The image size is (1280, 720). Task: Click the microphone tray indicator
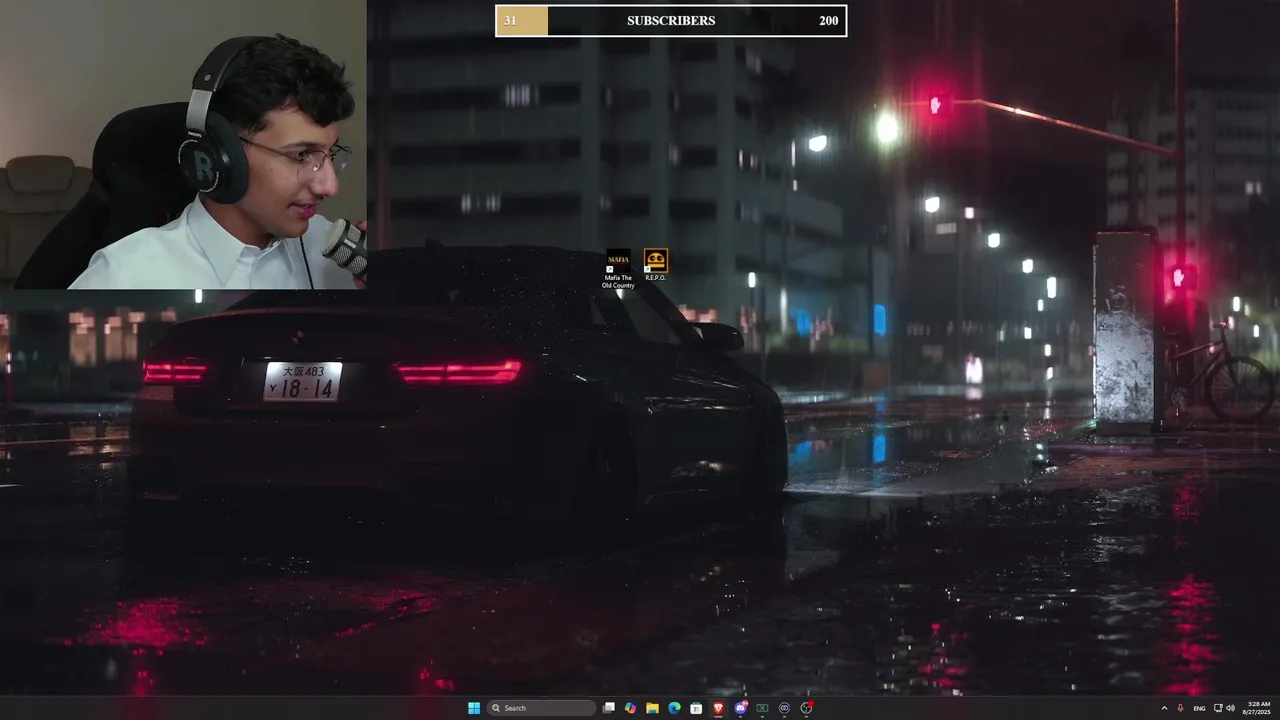[x=1180, y=708]
